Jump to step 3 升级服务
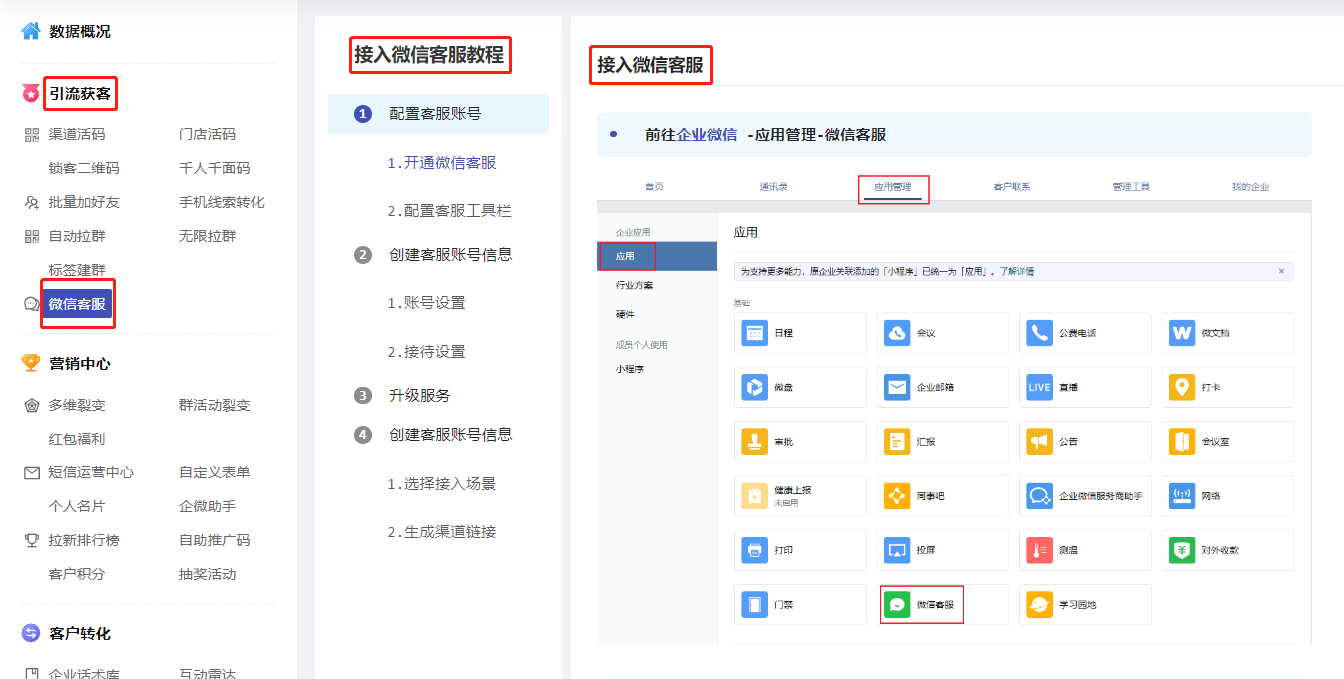The width and height of the screenshot is (1344, 679). 419,395
